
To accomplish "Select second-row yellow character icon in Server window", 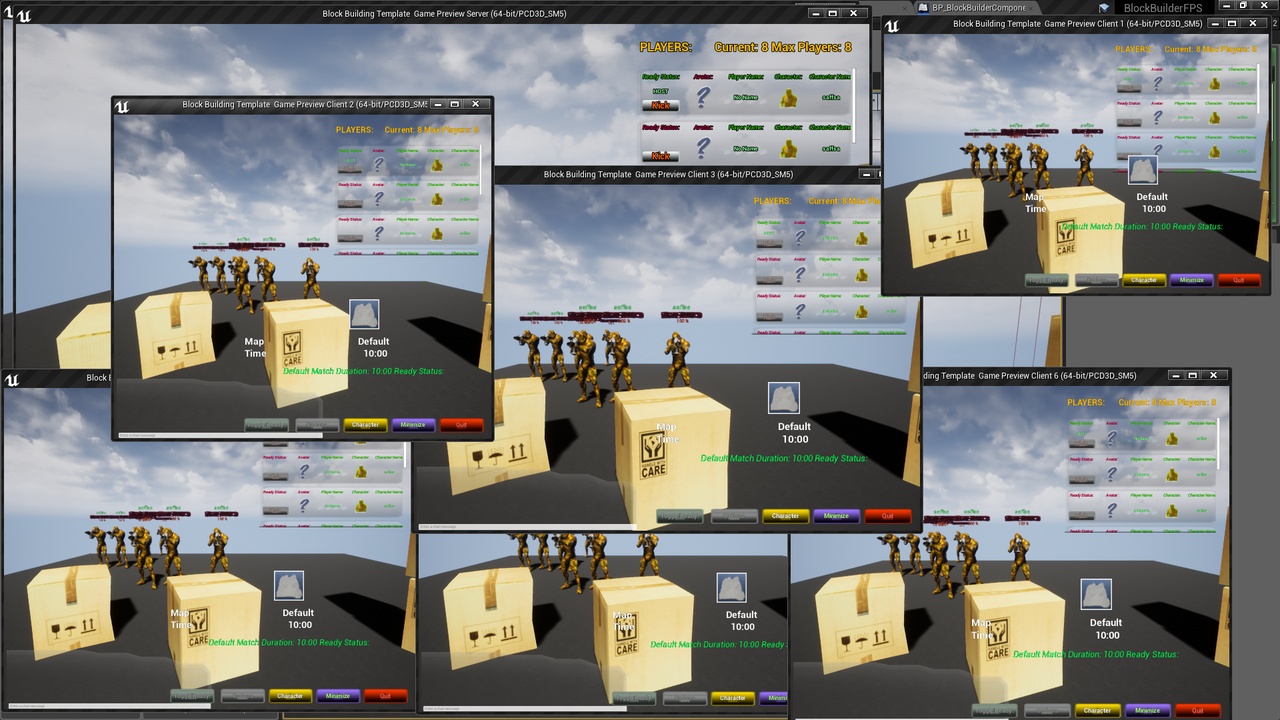I will pos(789,149).
